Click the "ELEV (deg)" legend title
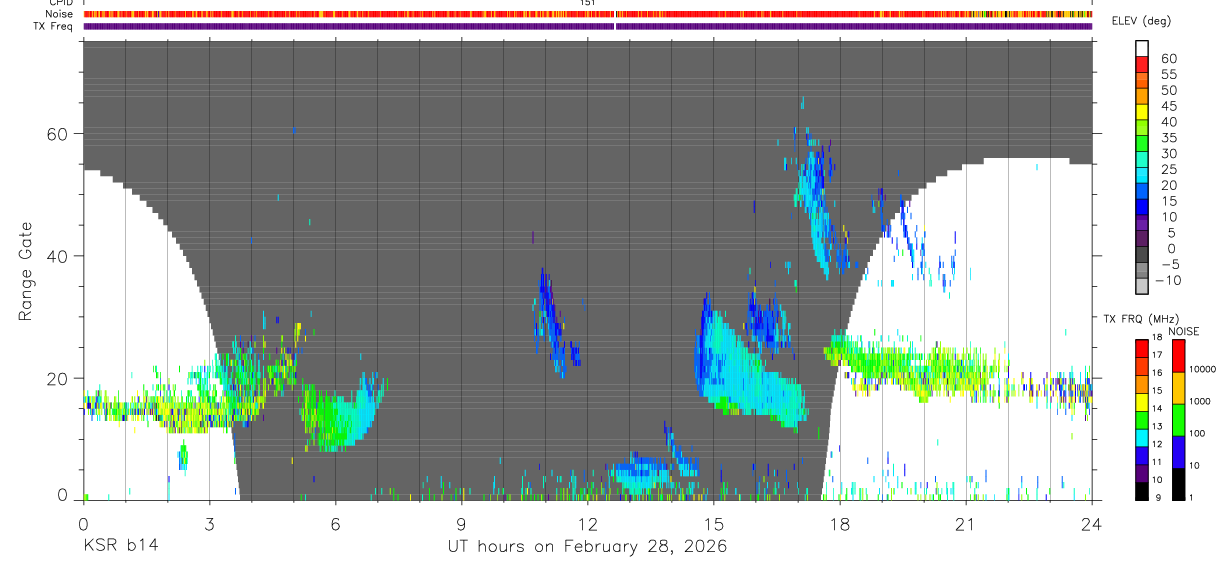Viewport: 1228px width, 567px height. (x=1140, y=21)
